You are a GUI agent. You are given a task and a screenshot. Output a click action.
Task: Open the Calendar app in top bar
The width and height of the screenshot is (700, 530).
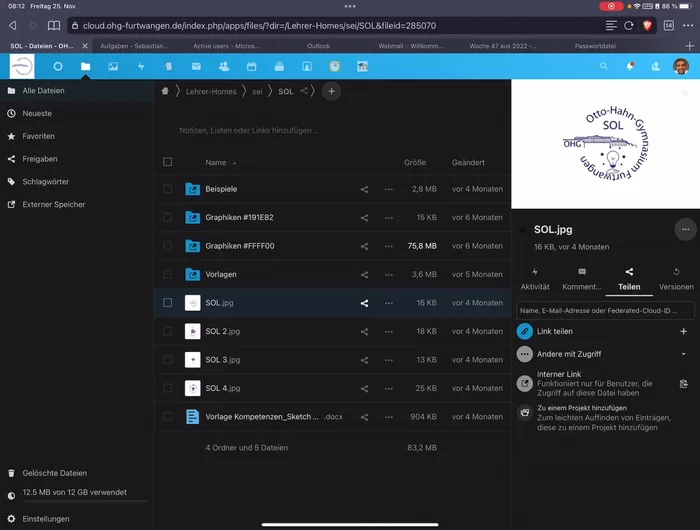pos(251,66)
